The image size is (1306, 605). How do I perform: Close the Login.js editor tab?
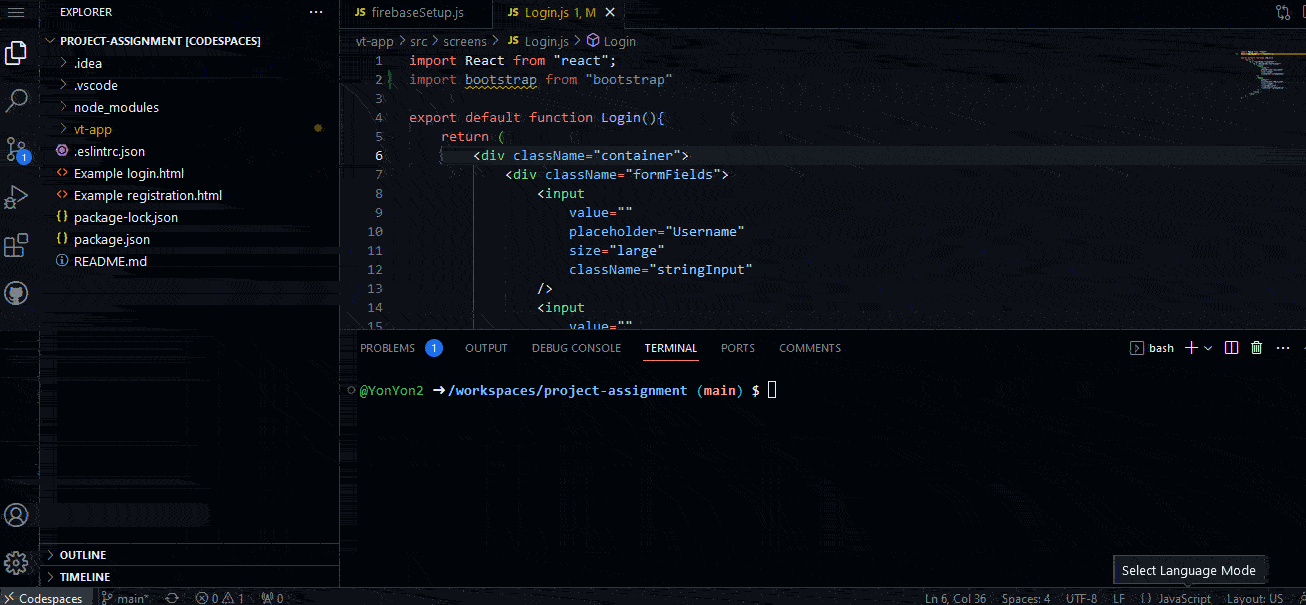pyautogui.click(x=611, y=13)
